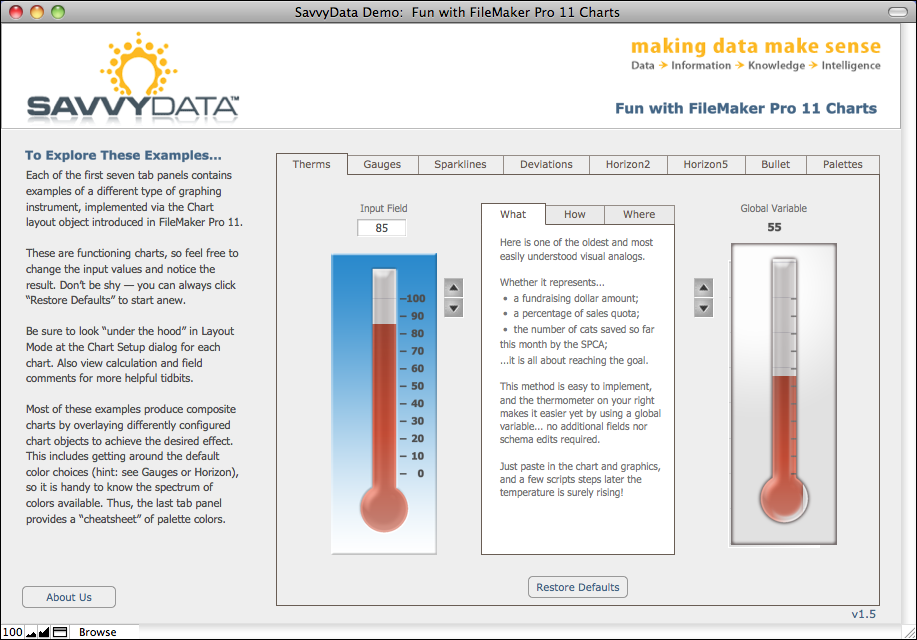Click the blue thermometer chart
Screen dimensions: 917x640
coord(384,404)
